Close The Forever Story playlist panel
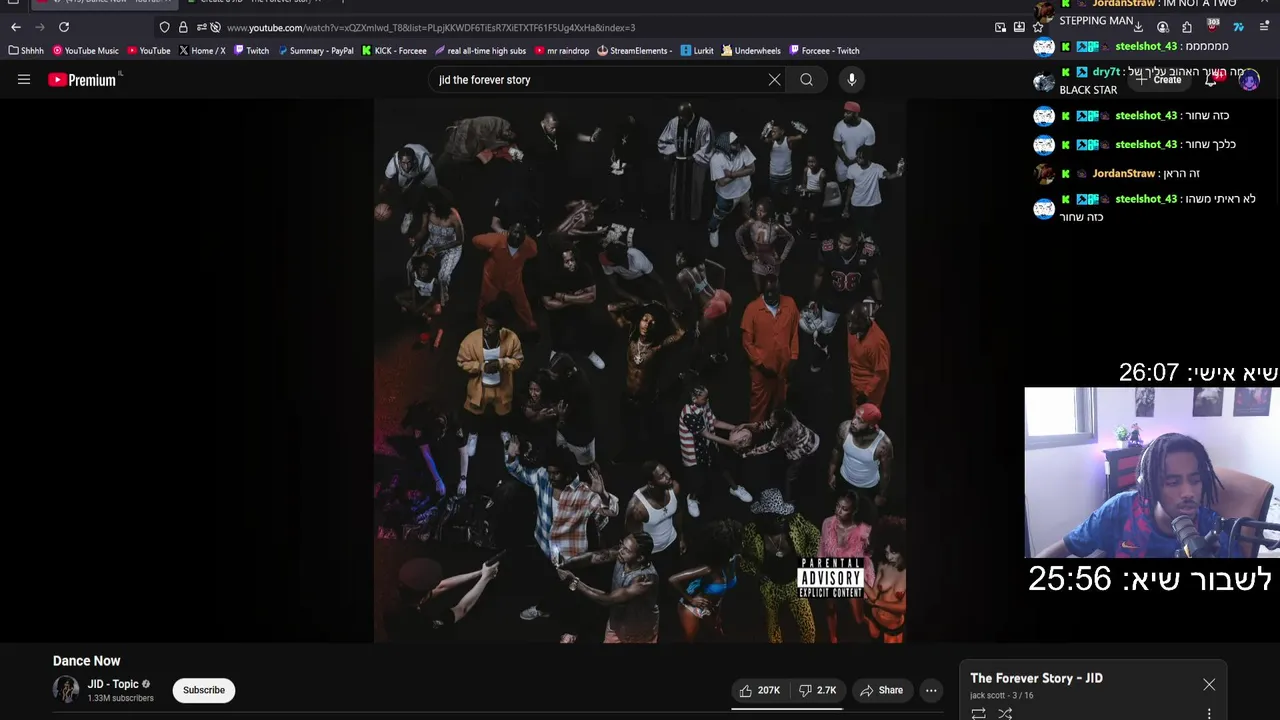Screen dimensions: 1280x720 coord(1209,685)
